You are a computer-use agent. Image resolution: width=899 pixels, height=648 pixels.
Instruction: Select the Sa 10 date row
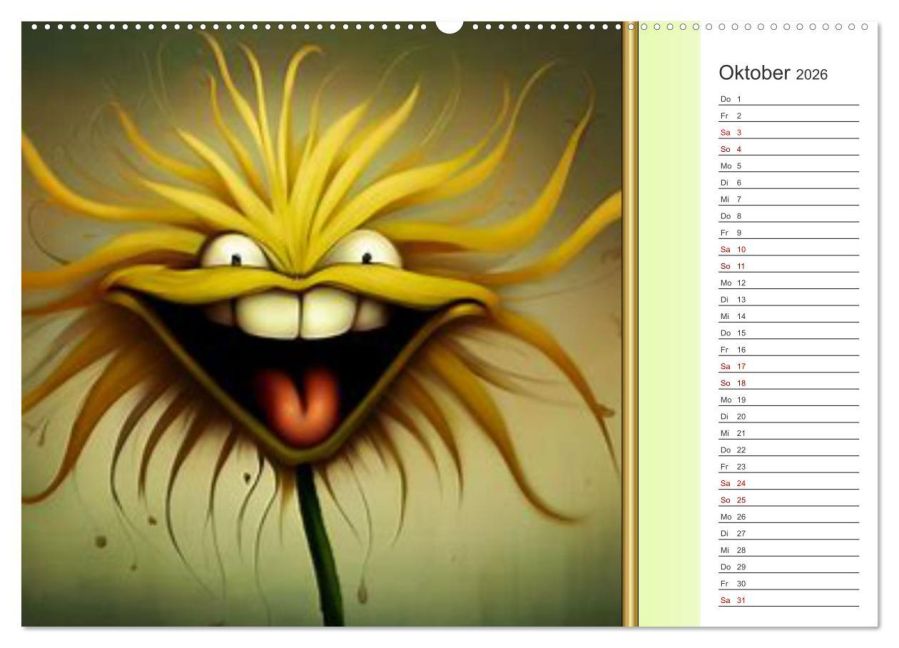tap(788, 249)
